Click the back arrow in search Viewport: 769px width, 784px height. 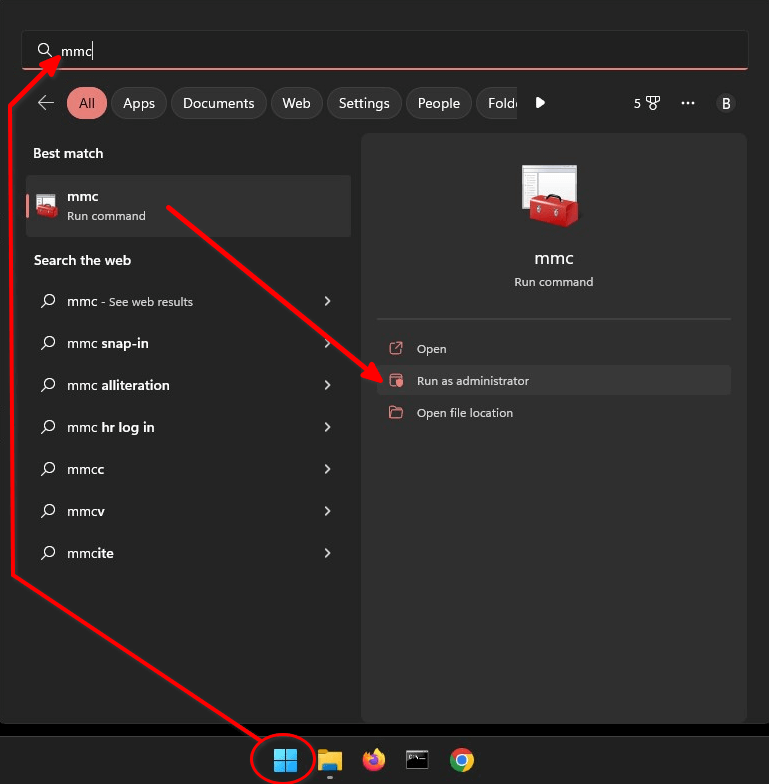click(45, 103)
